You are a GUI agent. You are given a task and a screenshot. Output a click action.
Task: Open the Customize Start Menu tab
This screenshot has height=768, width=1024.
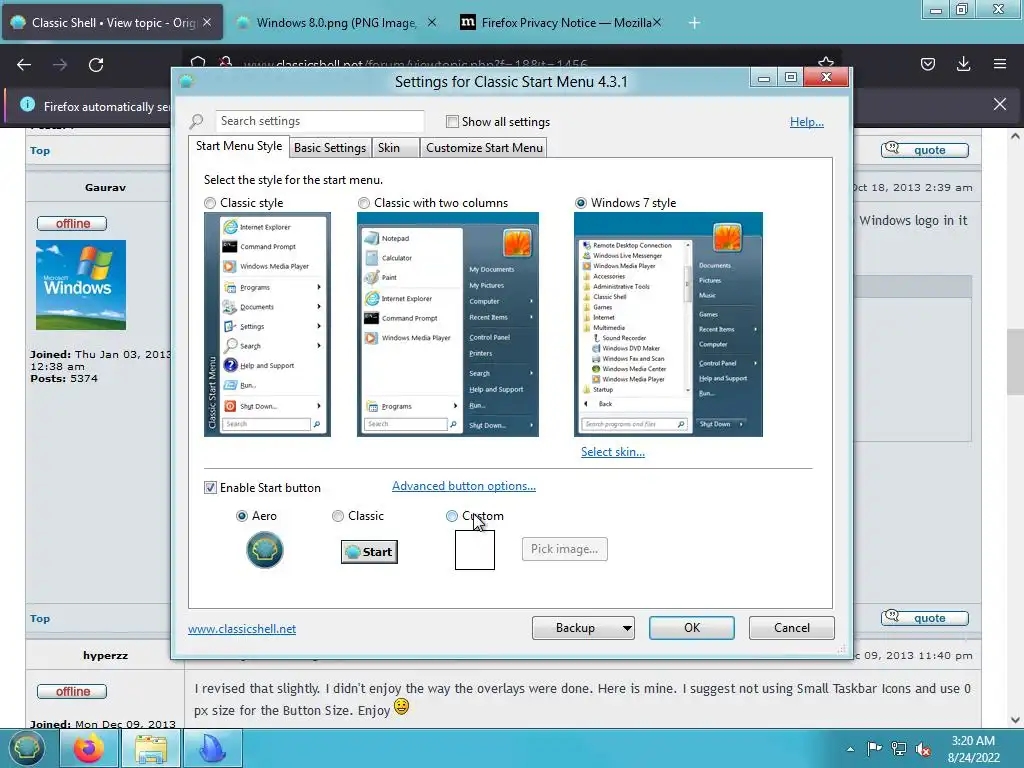point(484,148)
